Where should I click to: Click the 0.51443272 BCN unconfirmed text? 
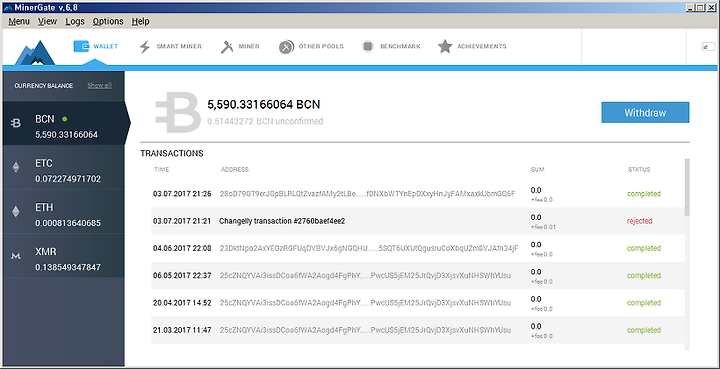click(x=265, y=122)
